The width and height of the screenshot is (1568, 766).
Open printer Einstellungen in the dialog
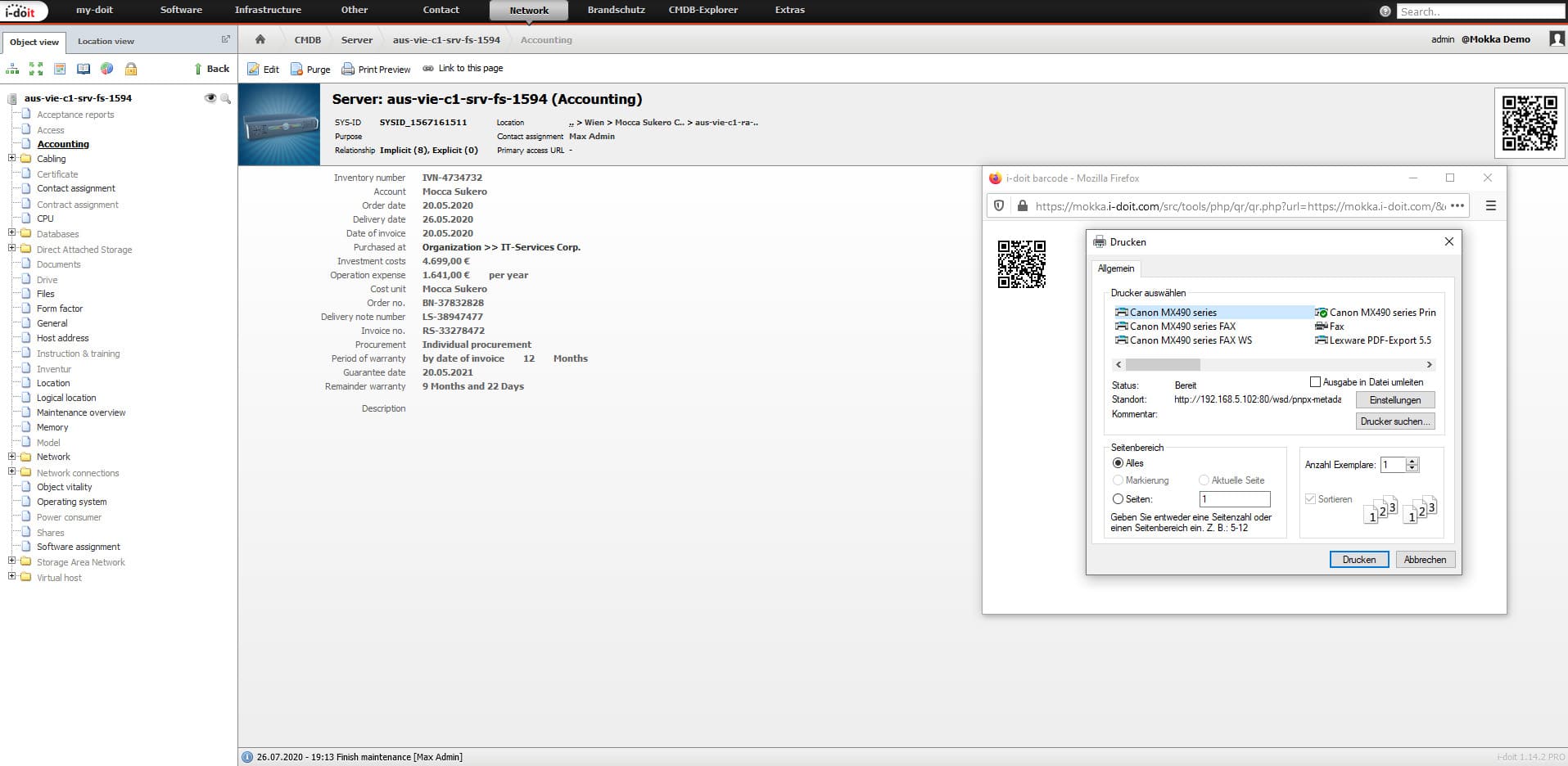pos(1394,399)
